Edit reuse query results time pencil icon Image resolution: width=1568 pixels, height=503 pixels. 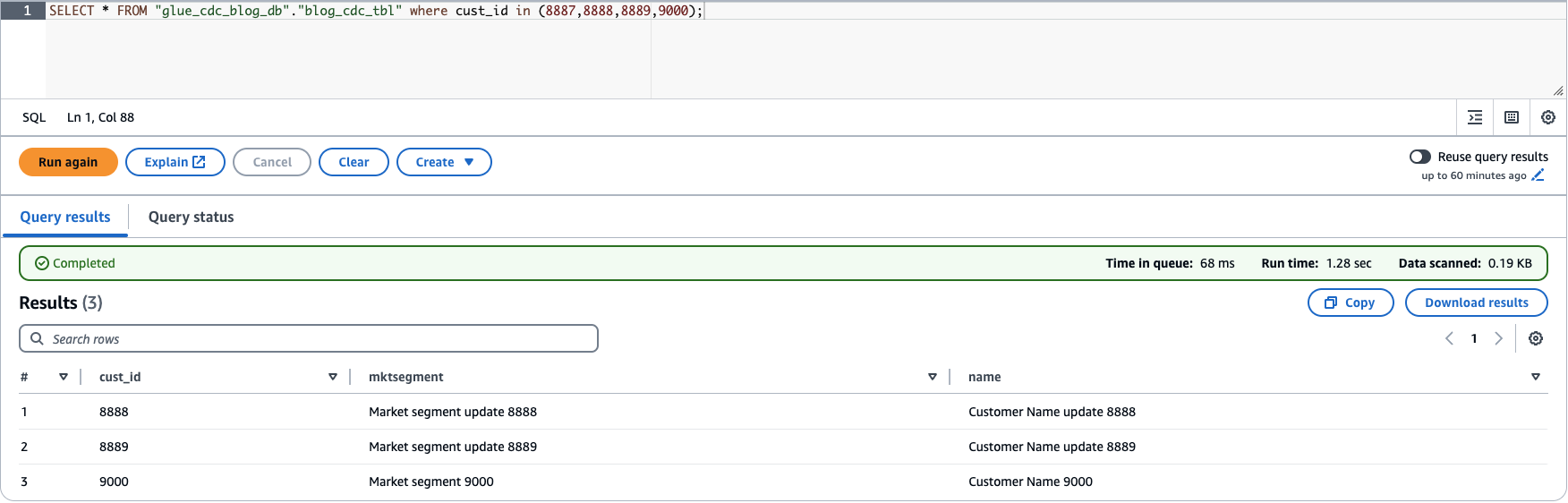(x=1538, y=175)
